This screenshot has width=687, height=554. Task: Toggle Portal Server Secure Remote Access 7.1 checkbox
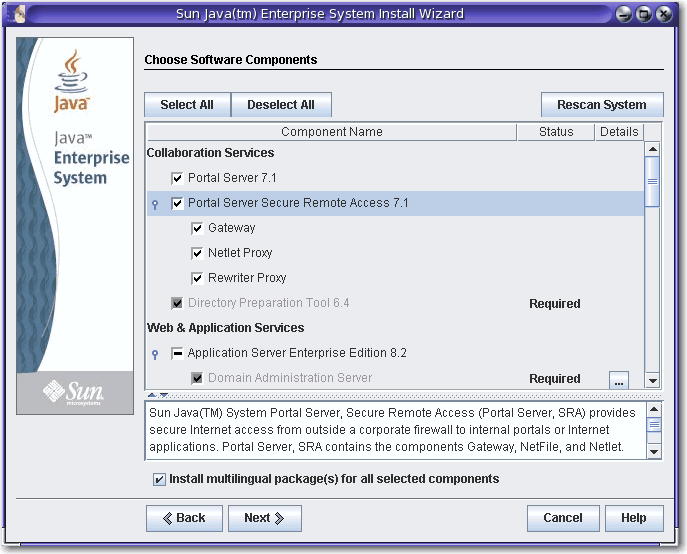(177, 203)
